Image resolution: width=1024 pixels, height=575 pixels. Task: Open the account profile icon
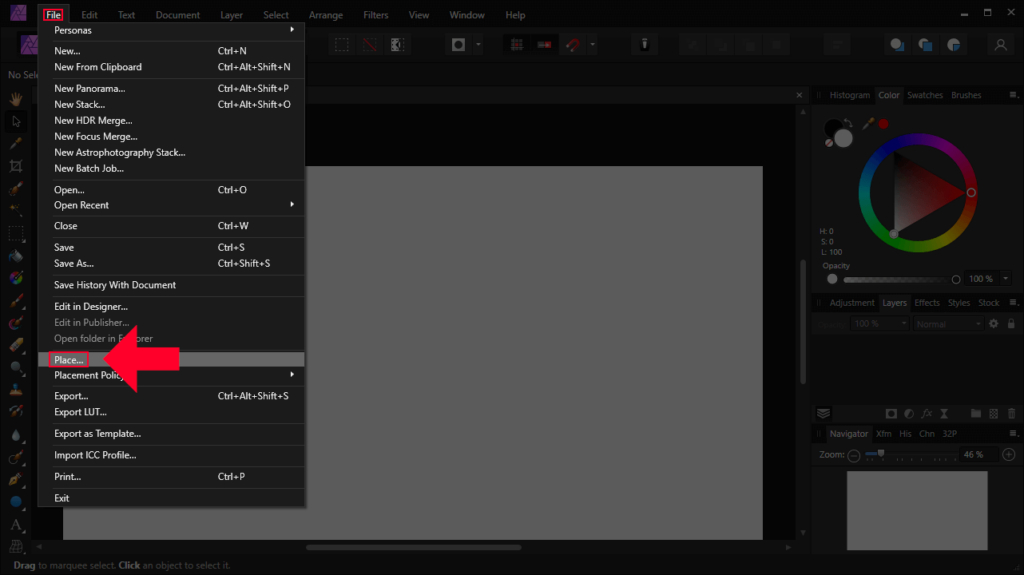coord(999,45)
